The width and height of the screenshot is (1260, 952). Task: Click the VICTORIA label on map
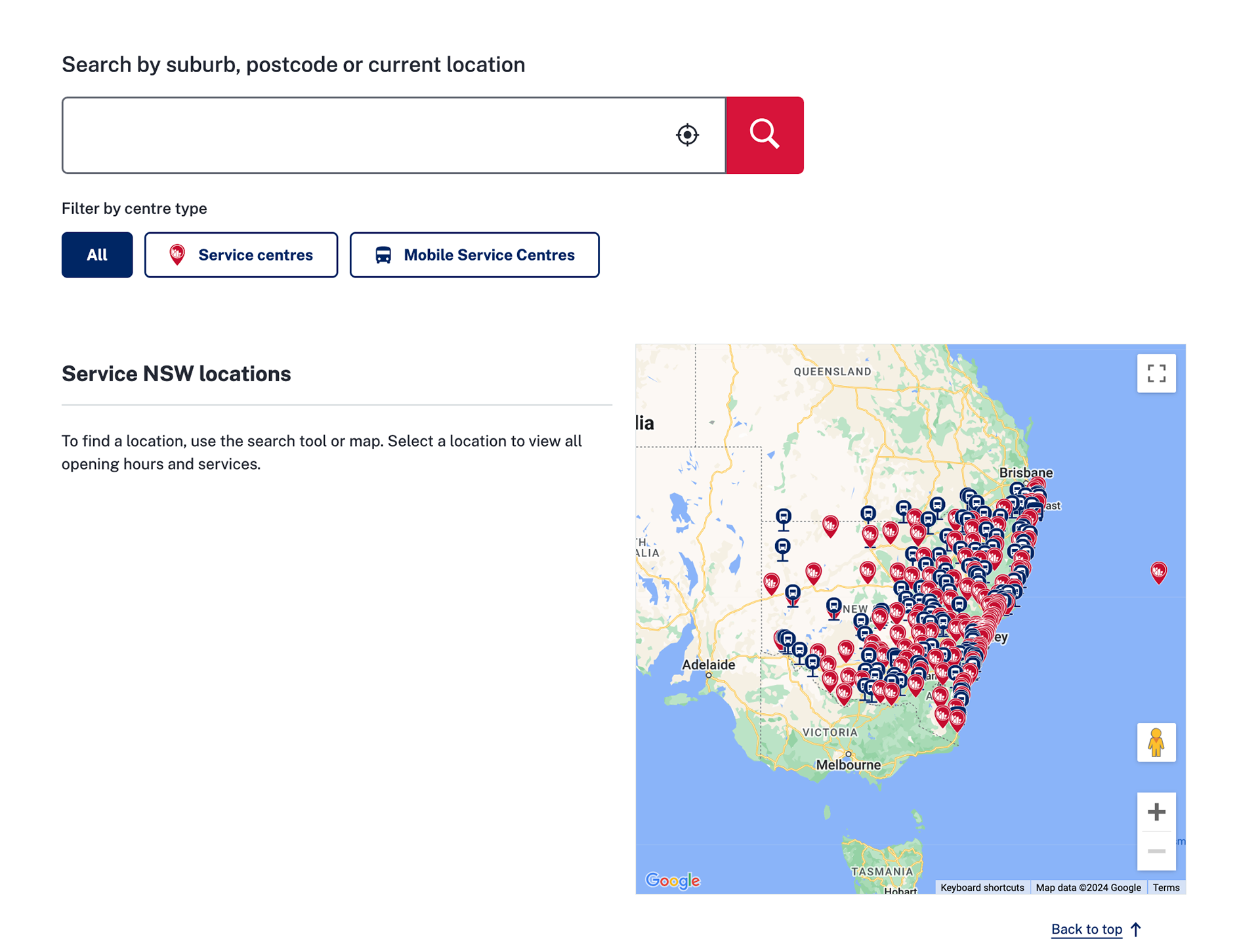[x=830, y=732]
